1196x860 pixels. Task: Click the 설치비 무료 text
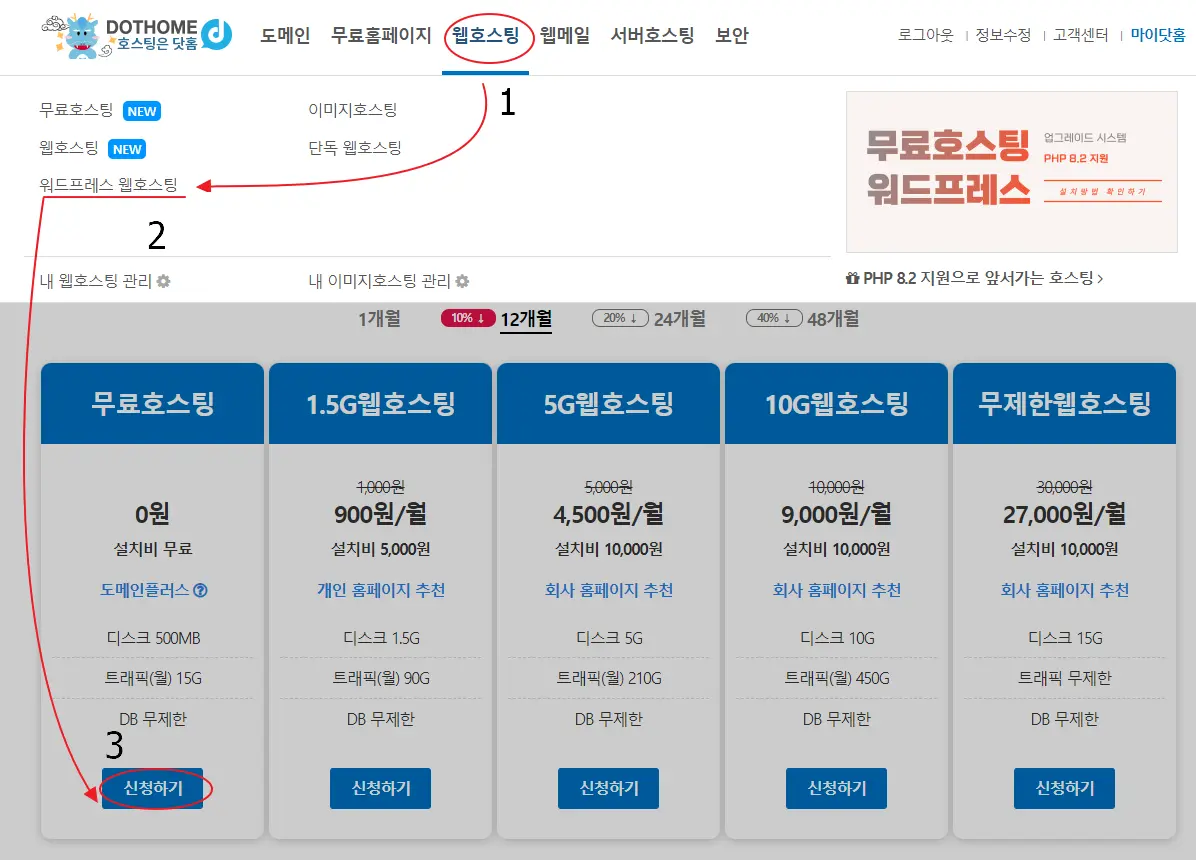click(x=153, y=549)
